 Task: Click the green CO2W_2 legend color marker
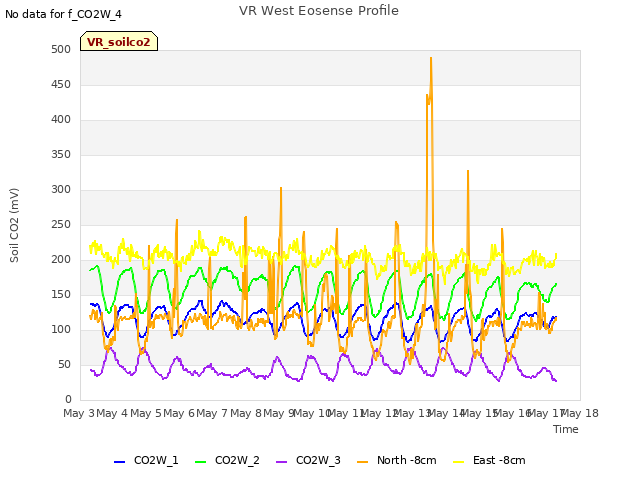[x=200, y=462]
